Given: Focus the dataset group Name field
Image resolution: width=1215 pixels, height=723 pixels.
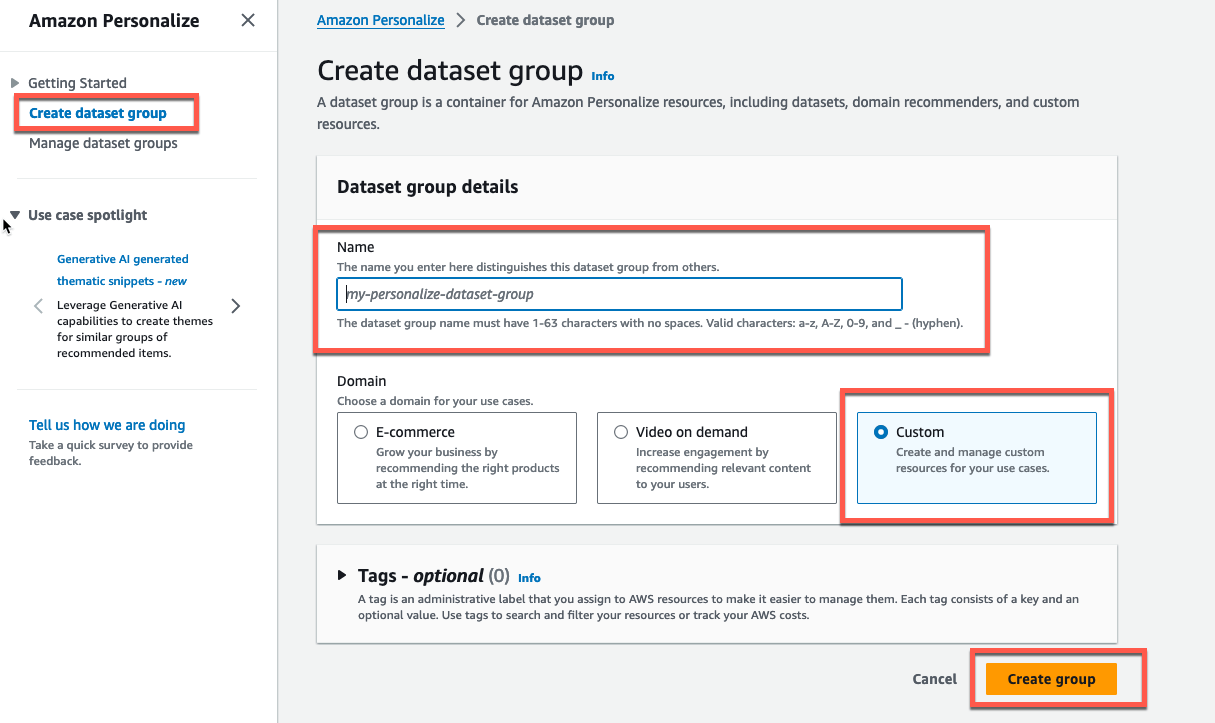Looking at the screenshot, I should [x=620, y=294].
